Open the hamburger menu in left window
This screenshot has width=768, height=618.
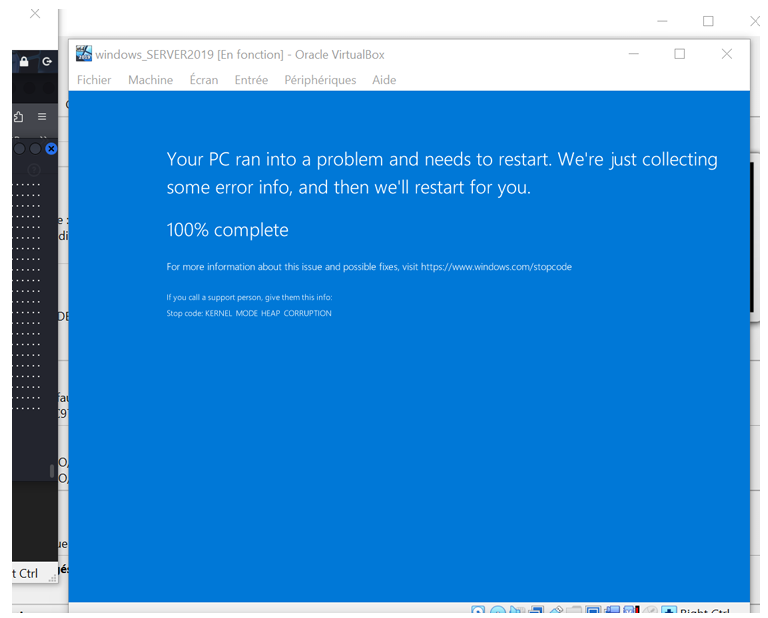coord(42,117)
